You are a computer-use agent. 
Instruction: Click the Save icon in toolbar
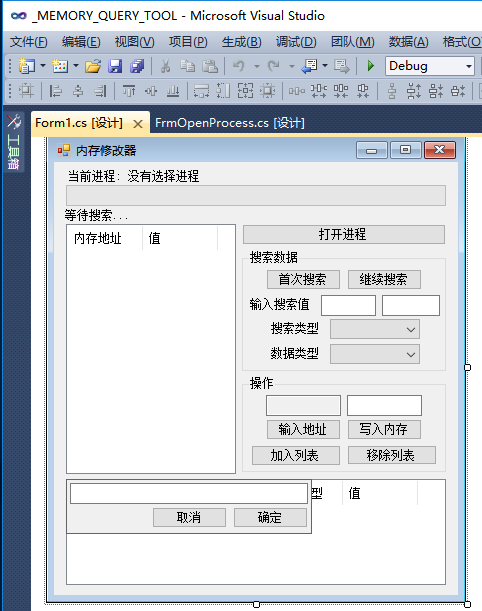point(115,66)
